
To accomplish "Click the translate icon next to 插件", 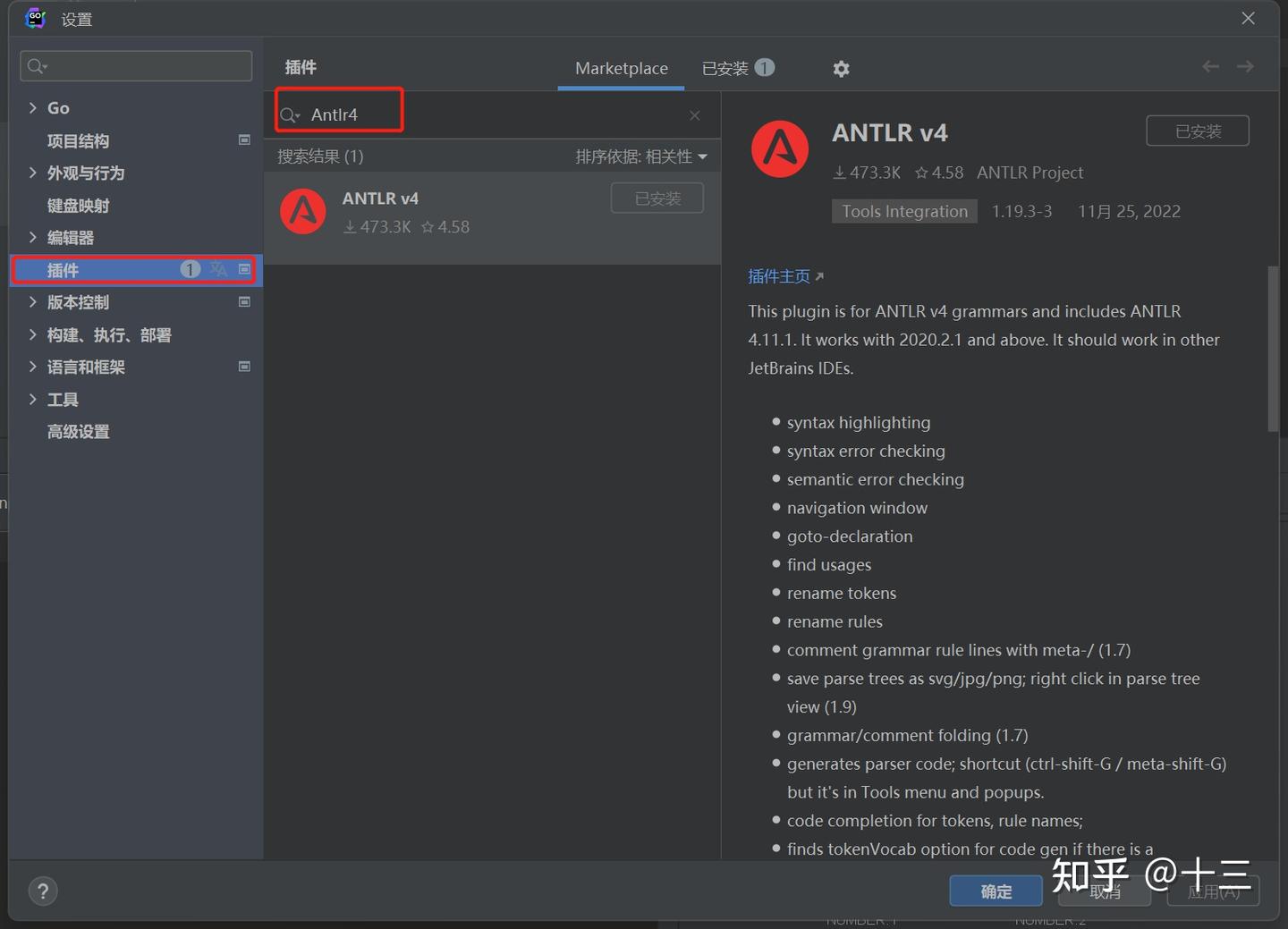I will (x=218, y=269).
